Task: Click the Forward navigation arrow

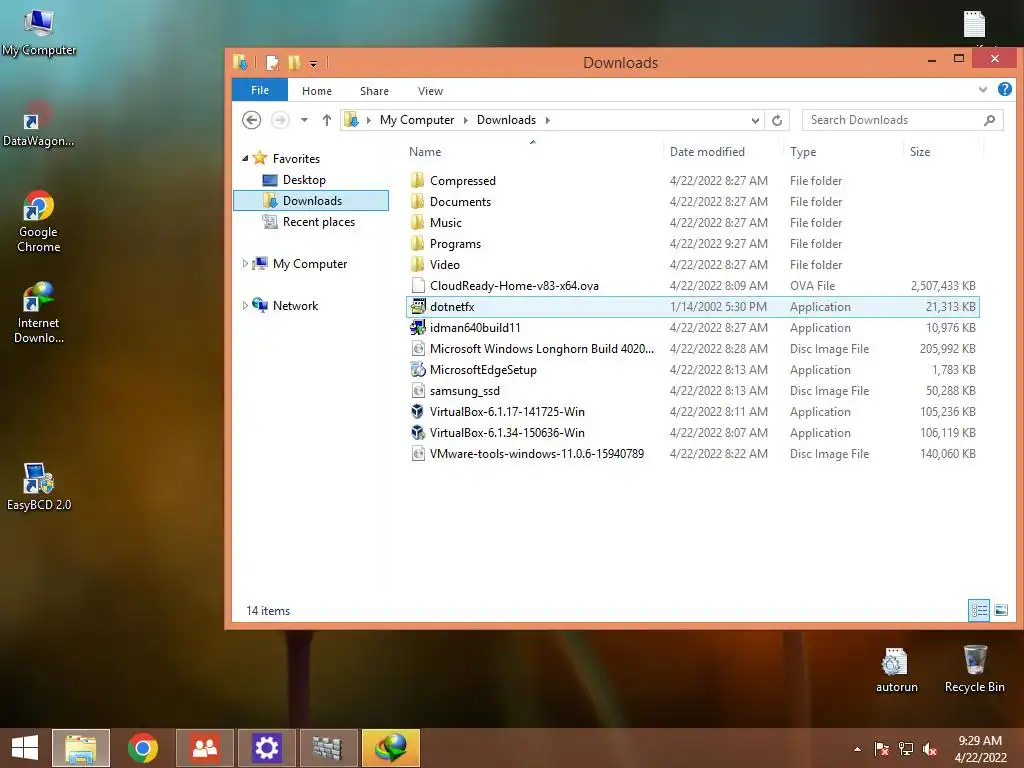Action: [280, 120]
